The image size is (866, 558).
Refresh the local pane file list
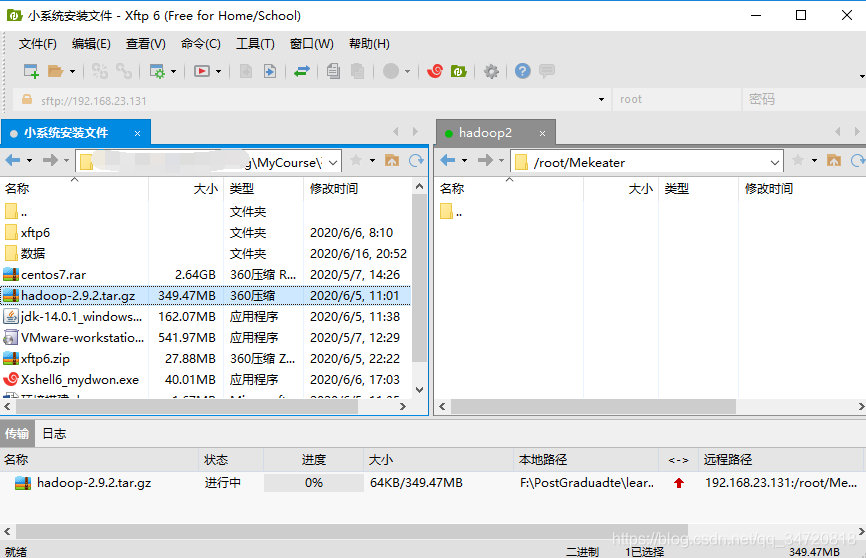click(416, 160)
